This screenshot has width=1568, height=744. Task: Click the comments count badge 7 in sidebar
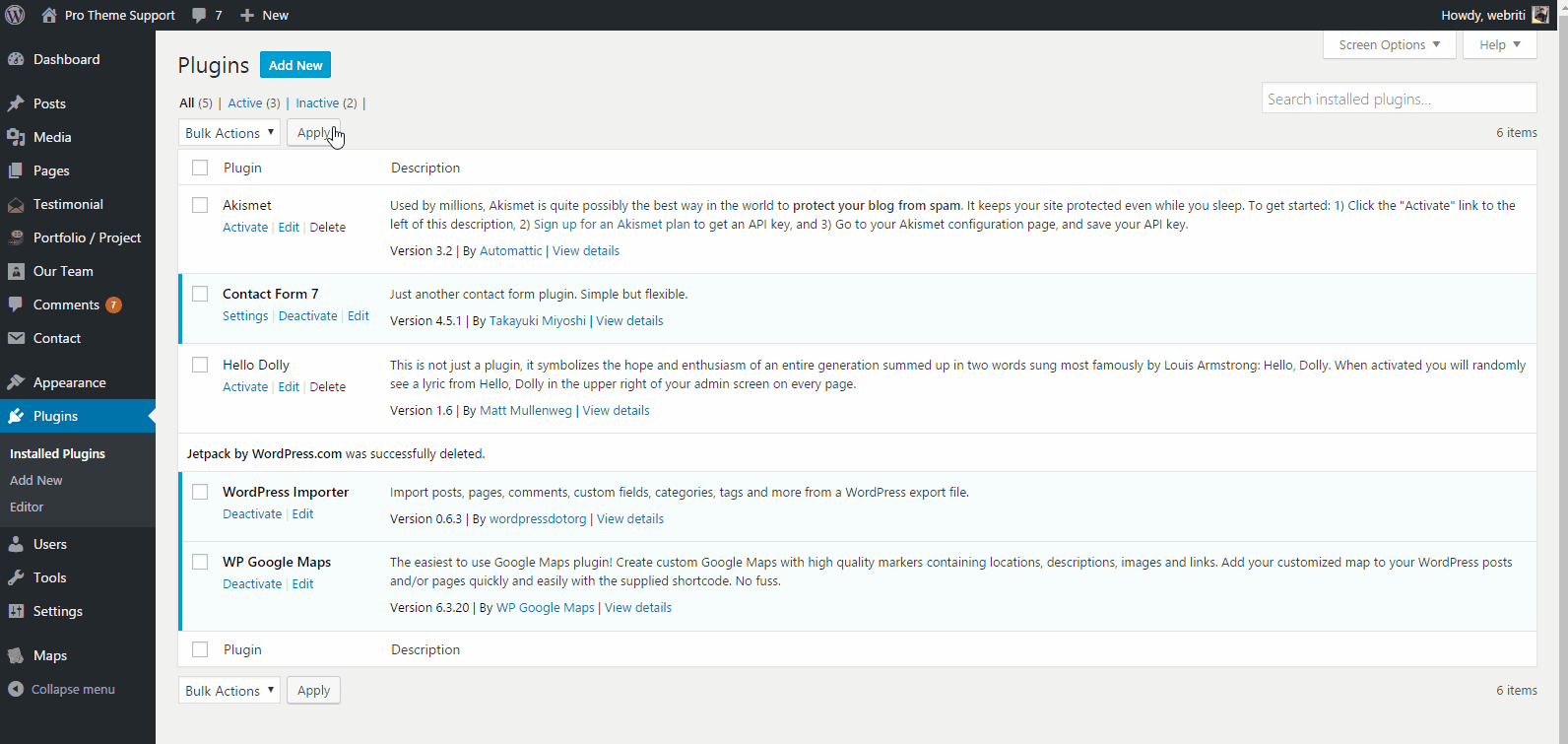pyautogui.click(x=113, y=304)
